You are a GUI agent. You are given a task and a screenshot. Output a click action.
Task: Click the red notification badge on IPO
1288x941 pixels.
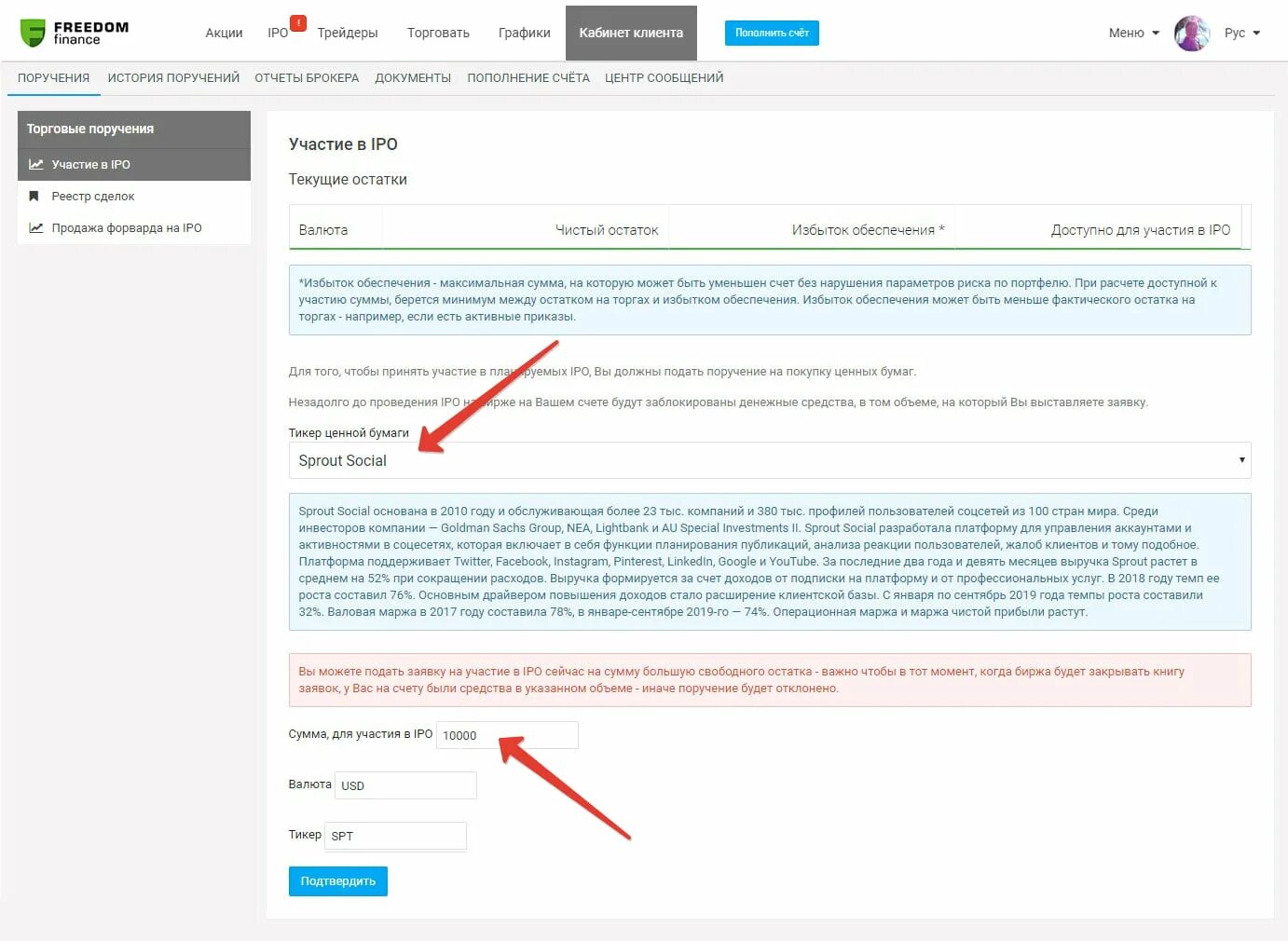point(298,23)
